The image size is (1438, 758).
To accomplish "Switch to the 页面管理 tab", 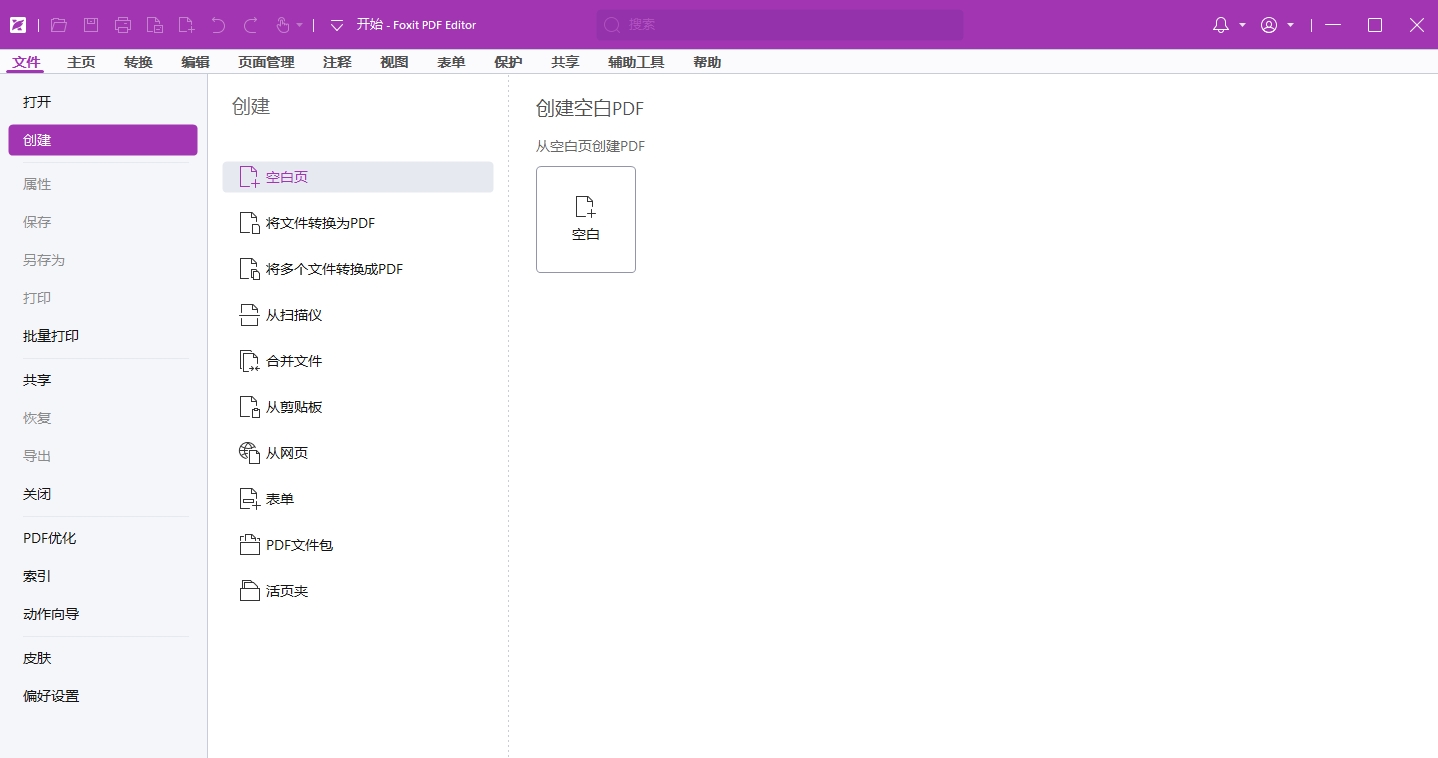I will 266,62.
